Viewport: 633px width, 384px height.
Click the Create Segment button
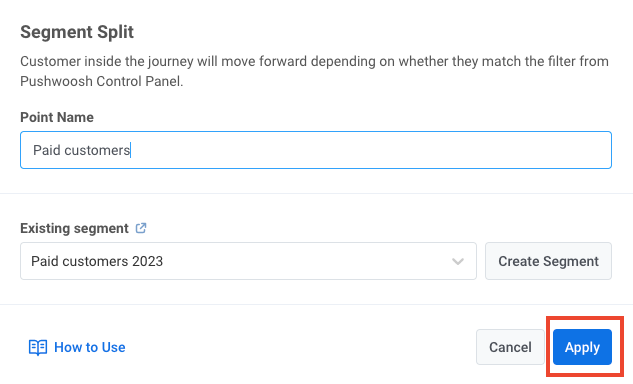point(548,261)
